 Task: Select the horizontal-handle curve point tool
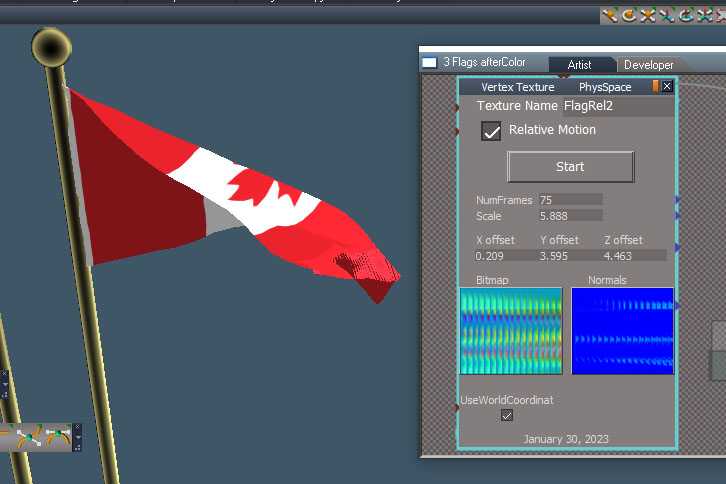point(58,437)
